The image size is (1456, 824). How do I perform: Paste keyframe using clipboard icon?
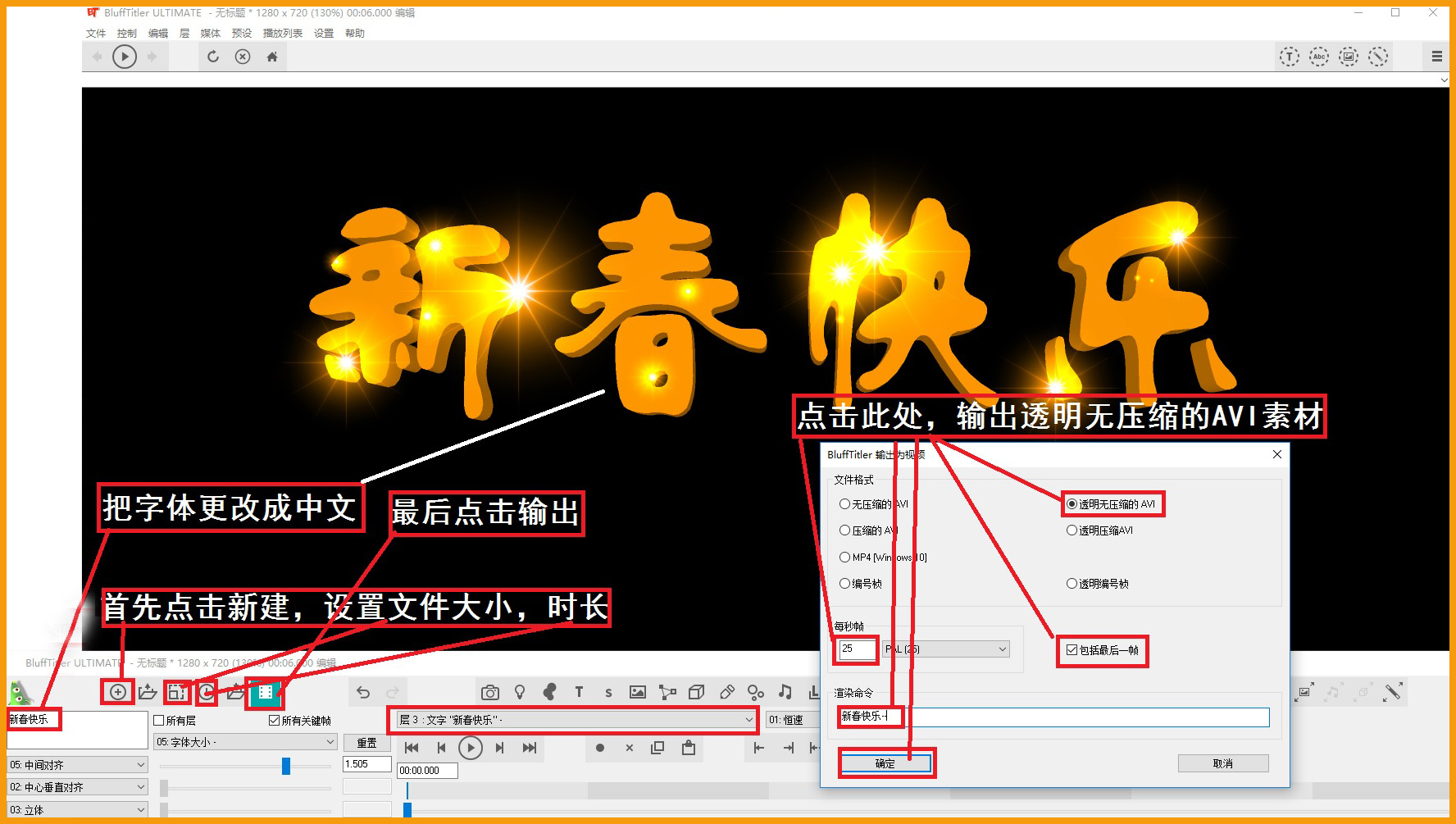[689, 748]
